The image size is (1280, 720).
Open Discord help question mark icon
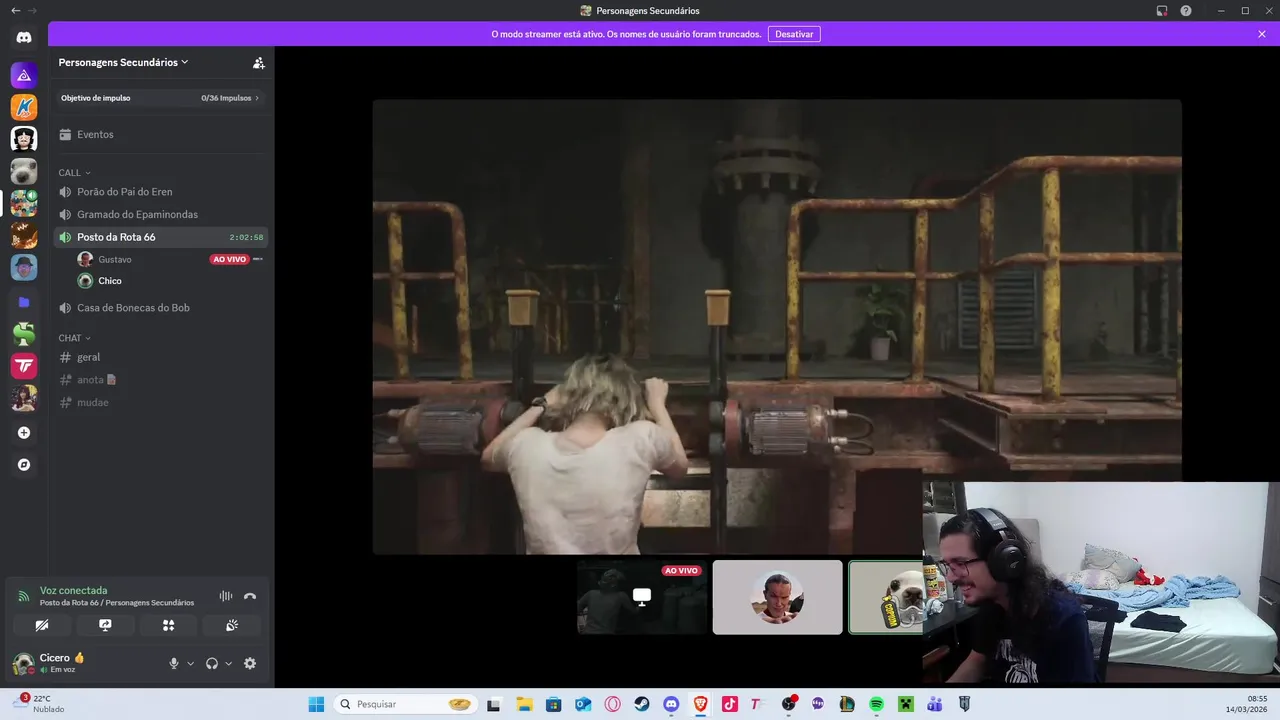[x=1186, y=11]
